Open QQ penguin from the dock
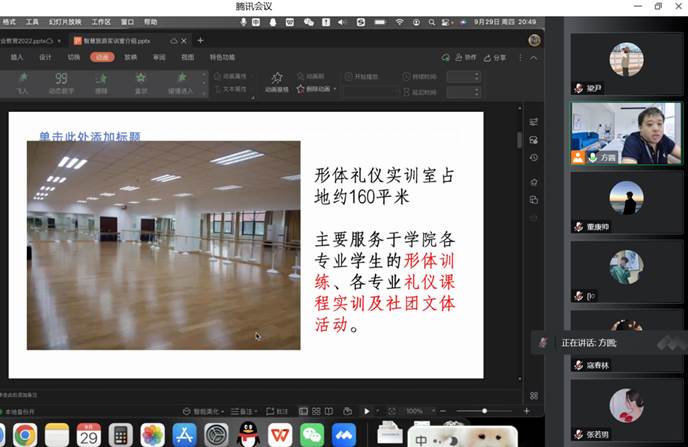The image size is (688, 447). point(248,434)
